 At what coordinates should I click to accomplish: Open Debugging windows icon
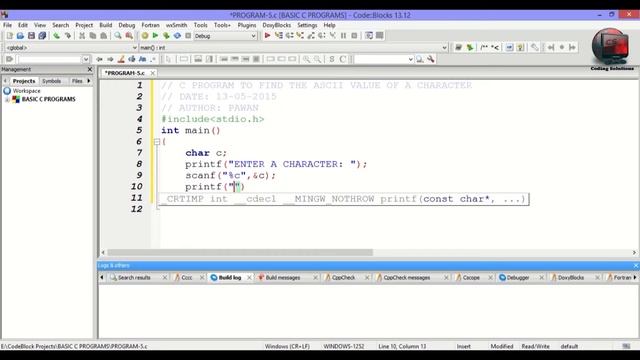(x=369, y=36)
